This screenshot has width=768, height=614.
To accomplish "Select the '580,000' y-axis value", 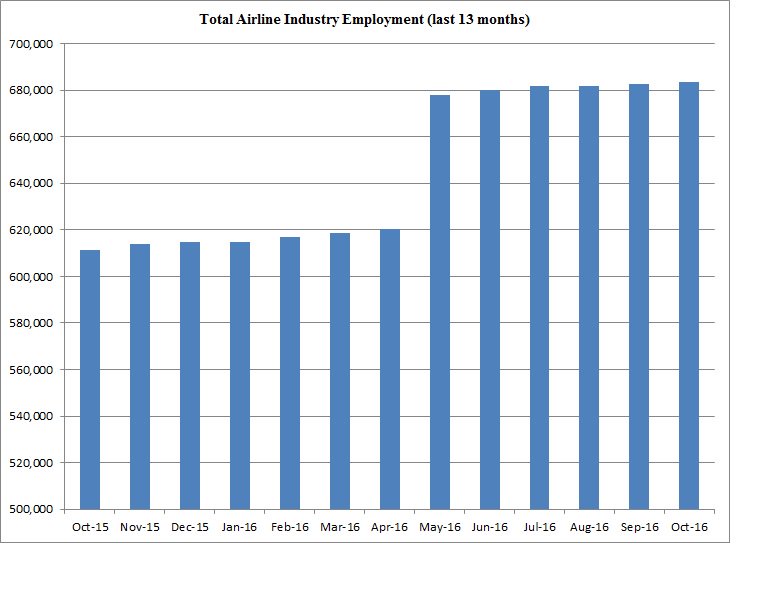I will coord(31,323).
